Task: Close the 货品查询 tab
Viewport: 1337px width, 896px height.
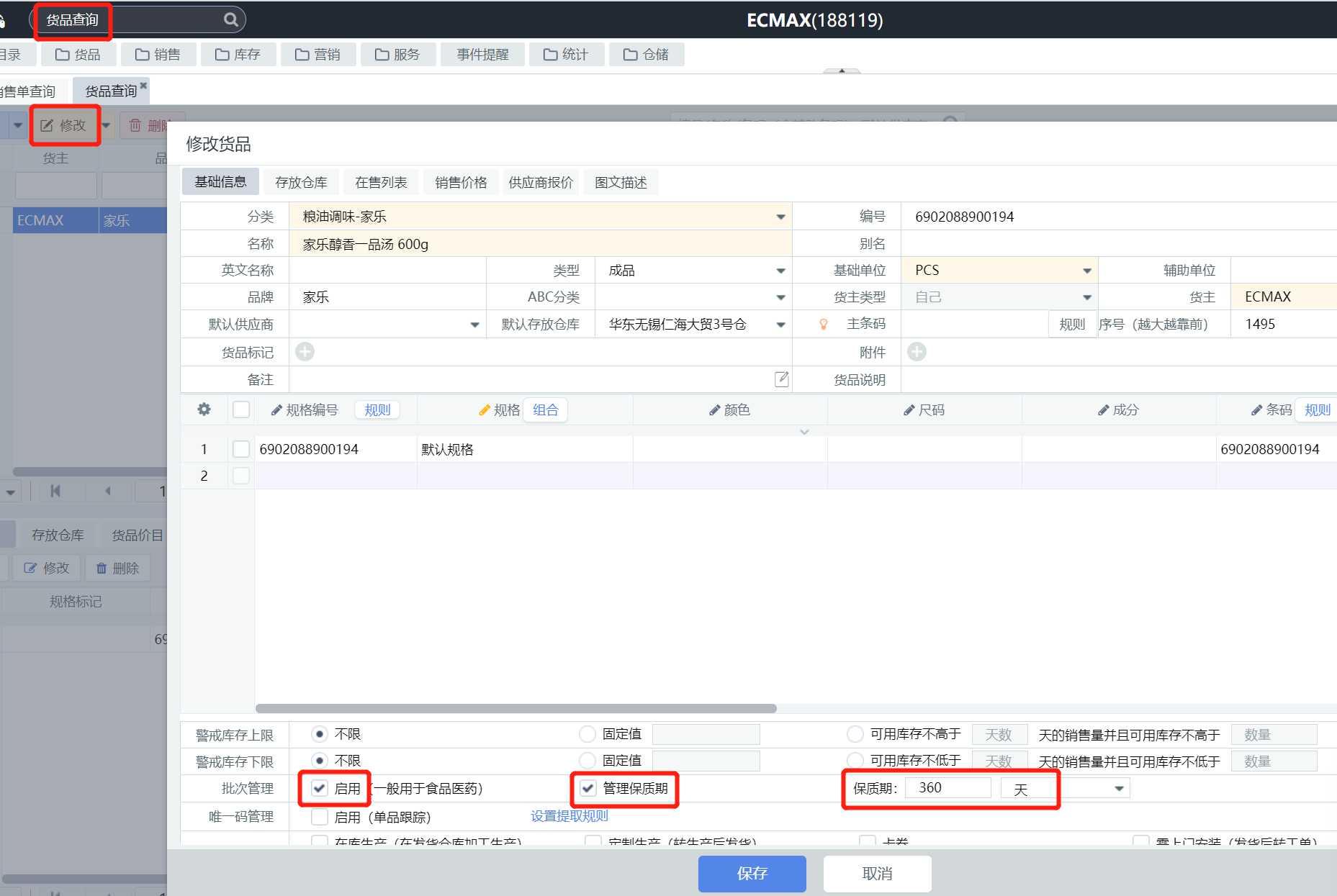Action: click(143, 85)
